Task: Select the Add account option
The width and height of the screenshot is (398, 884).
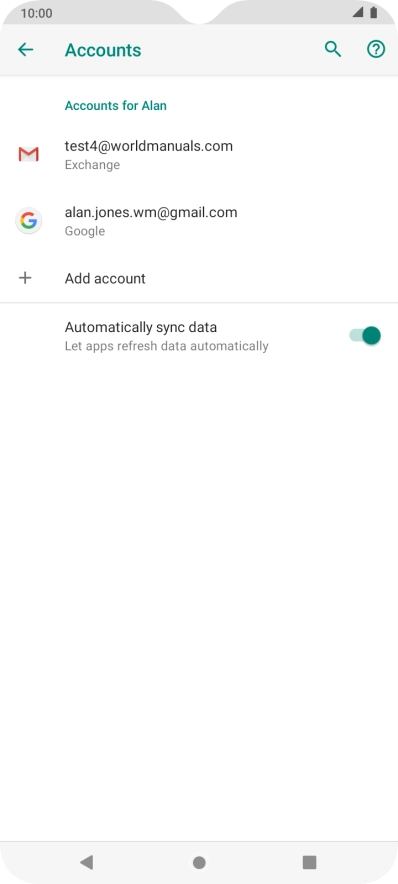Action: [199, 278]
